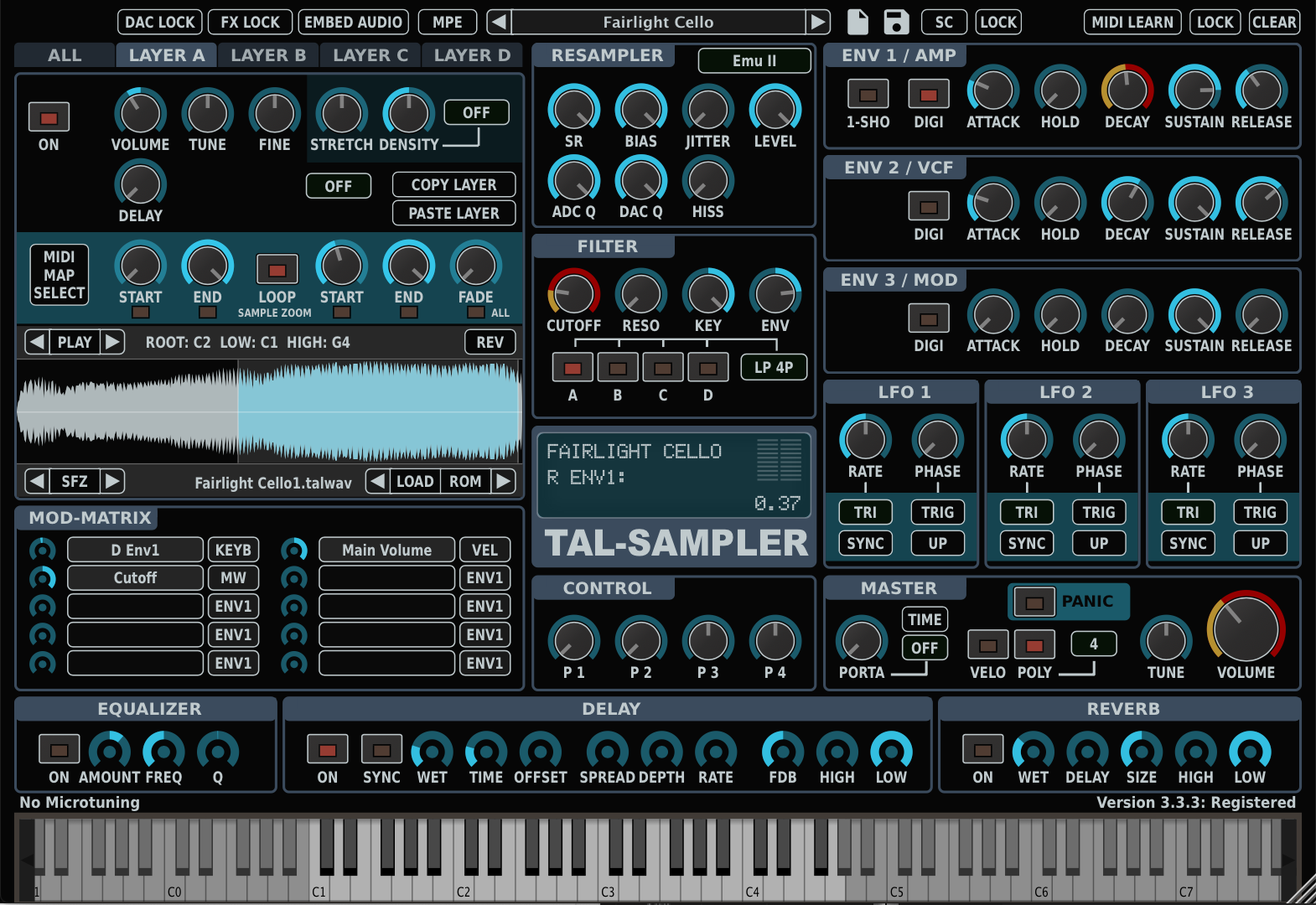
Task: Click the next arrow beside PLAY
Action: (x=112, y=342)
